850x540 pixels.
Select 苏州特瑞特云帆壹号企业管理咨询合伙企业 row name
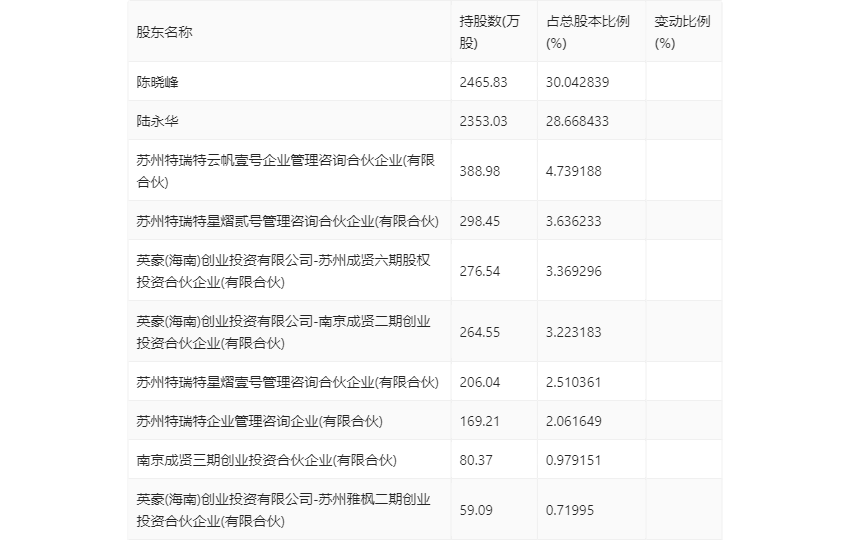pos(286,171)
